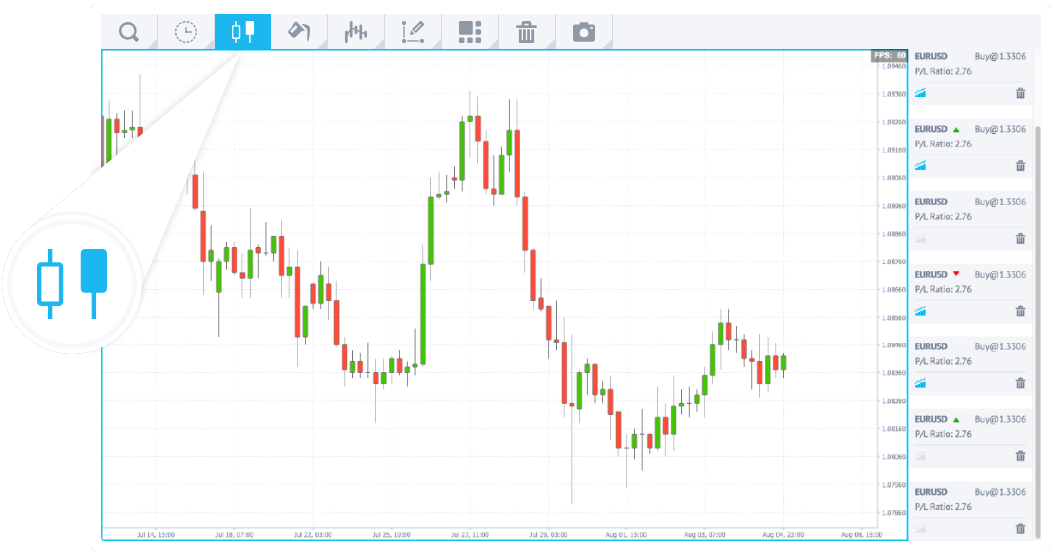1053x554 pixels.
Task: Toggle chart icon on red-arrow EURUSD card
Action: (921, 311)
